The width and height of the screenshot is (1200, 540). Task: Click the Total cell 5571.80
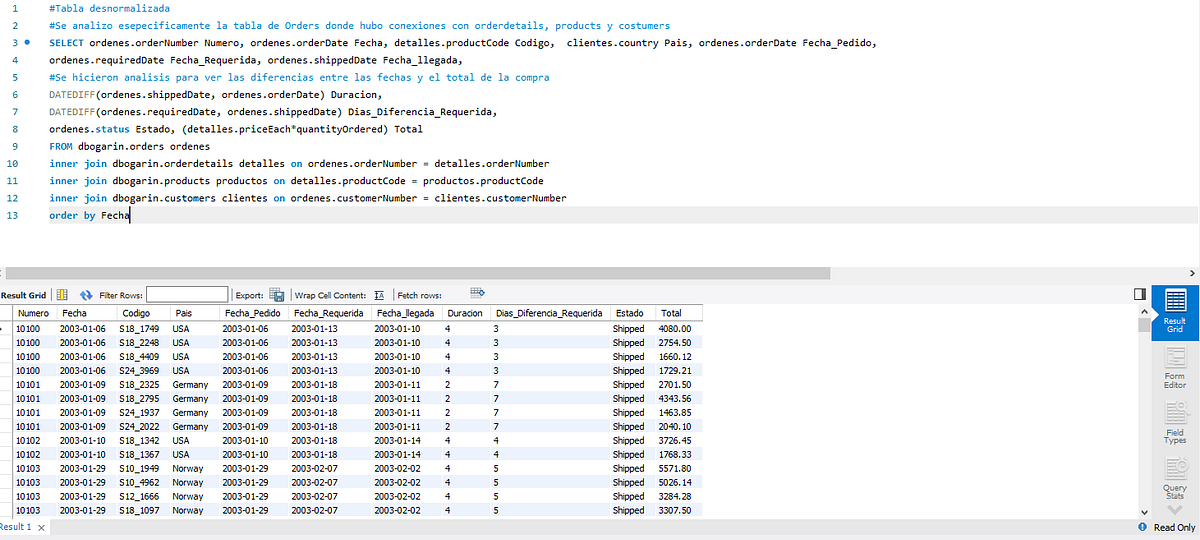pyautogui.click(x=680, y=468)
